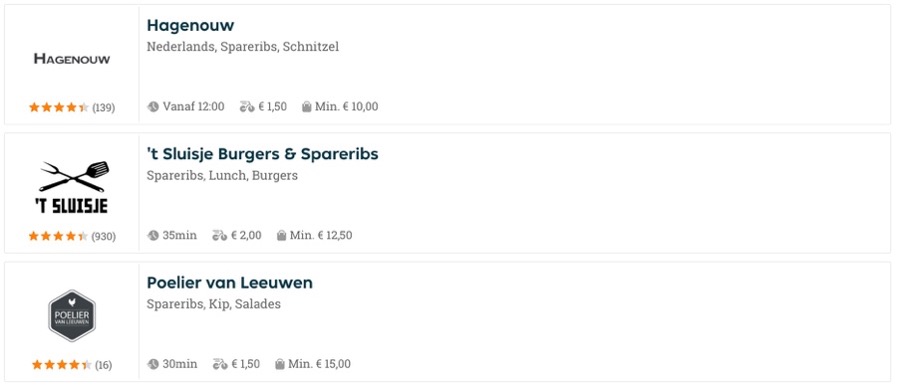Click the clock icon beside 30min
The width and height of the screenshot is (901, 391).
153,365
